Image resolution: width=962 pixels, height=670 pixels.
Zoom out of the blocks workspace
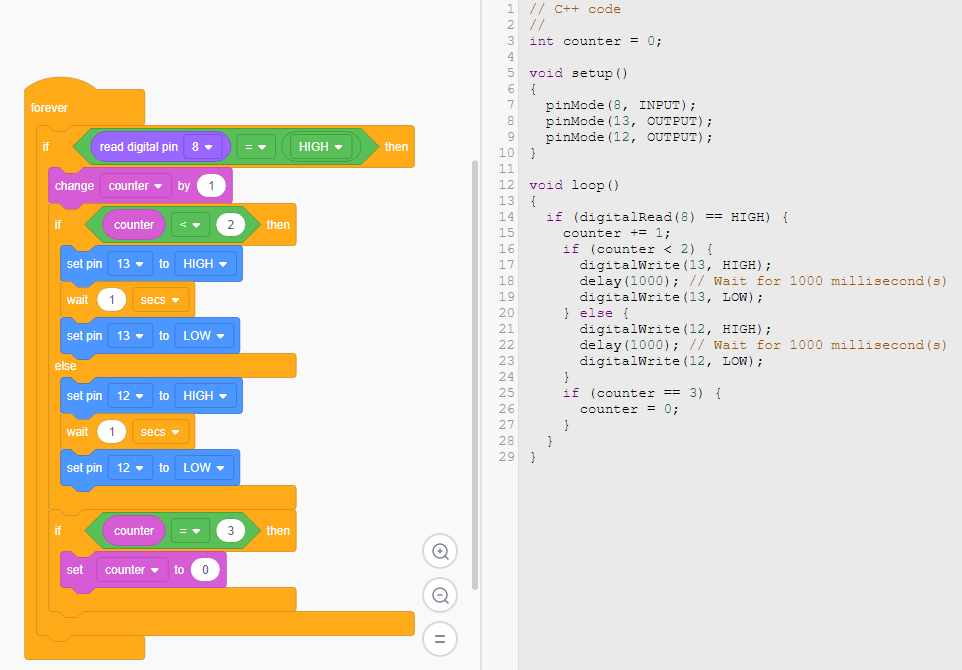[440, 595]
